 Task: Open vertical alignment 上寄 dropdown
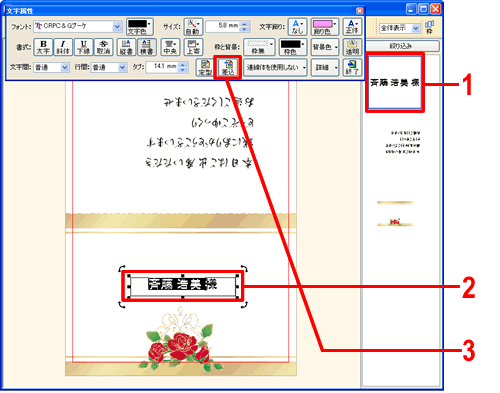pos(193,47)
